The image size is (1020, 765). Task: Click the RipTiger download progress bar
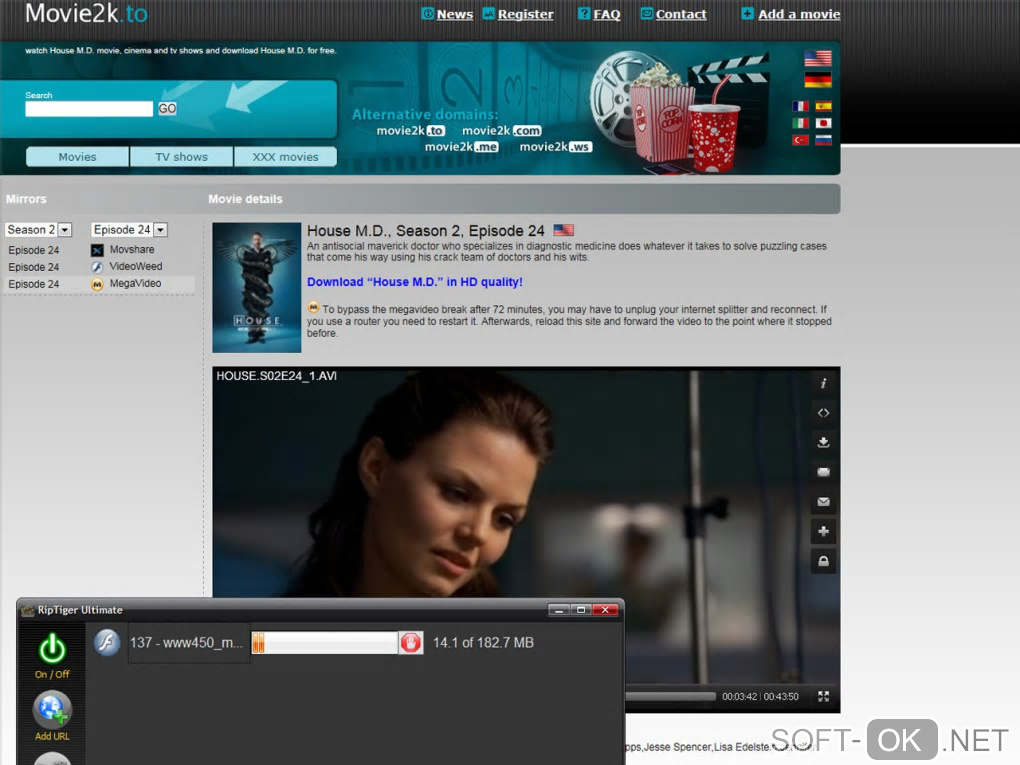click(x=325, y=643)
